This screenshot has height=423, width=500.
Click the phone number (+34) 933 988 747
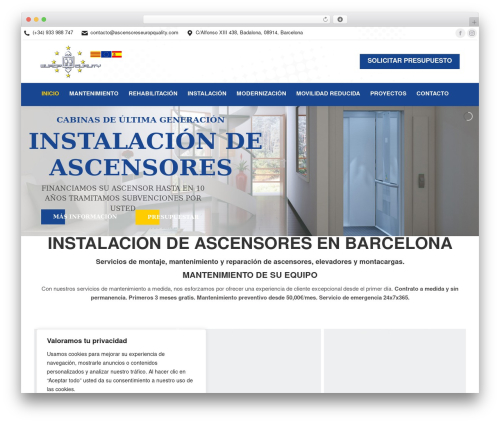point(53,33)
